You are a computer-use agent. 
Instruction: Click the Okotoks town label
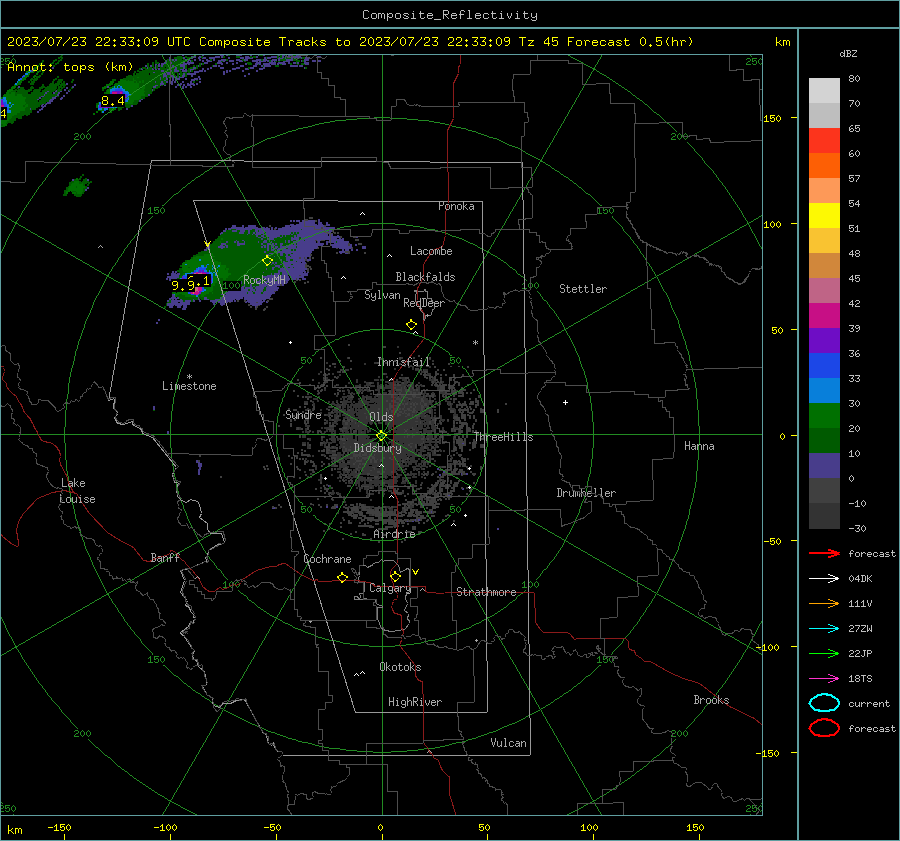400,667
